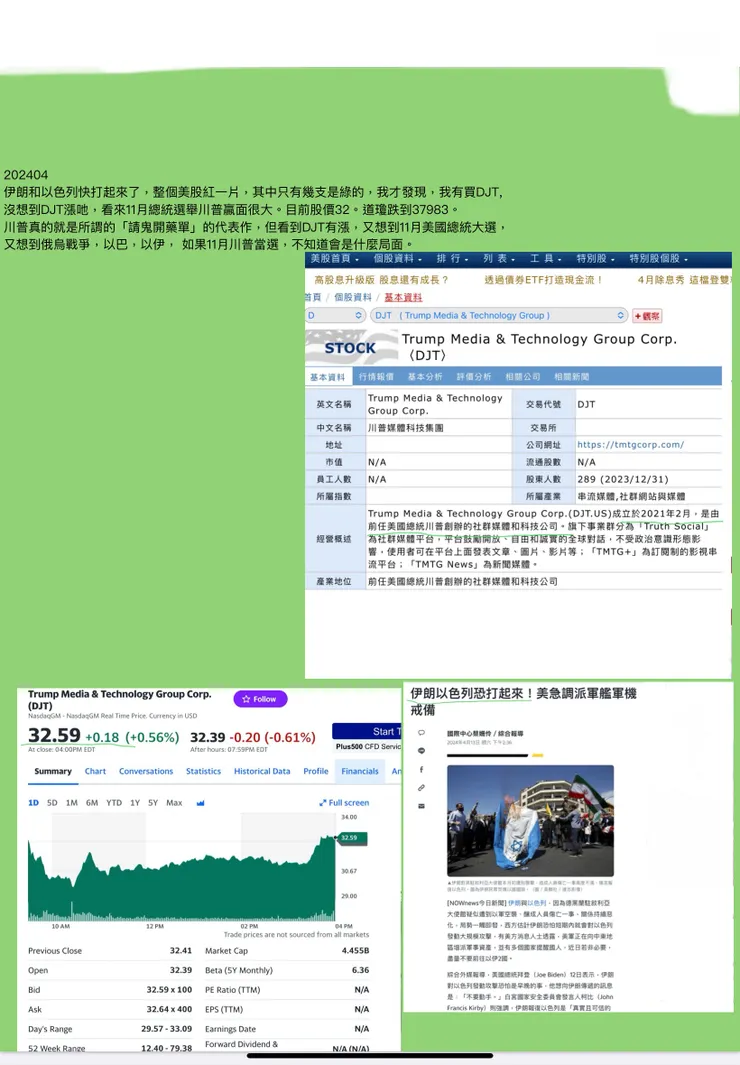Expand the 特別股 menu
This screenshot has height=1065, width=740.
(595, 259)
